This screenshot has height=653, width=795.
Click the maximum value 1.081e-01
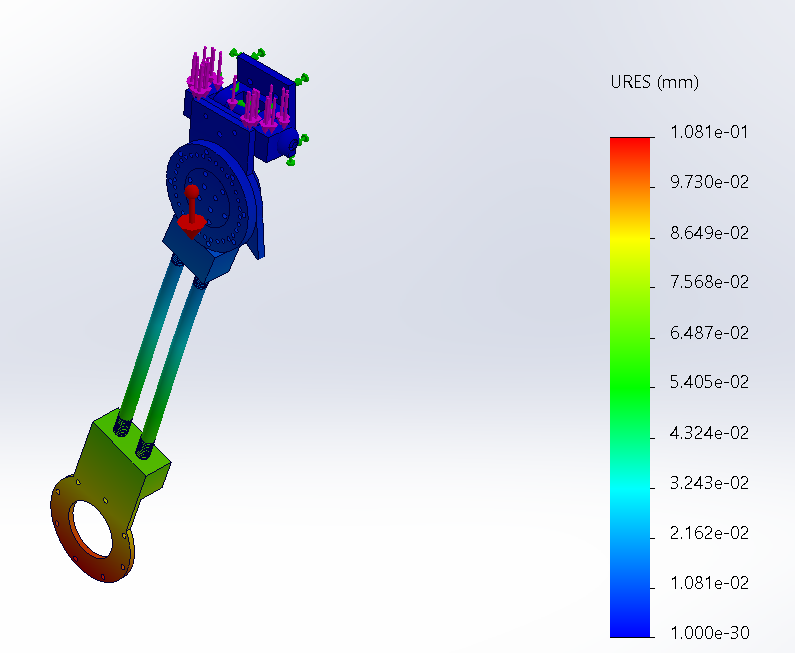coord(709,132)
